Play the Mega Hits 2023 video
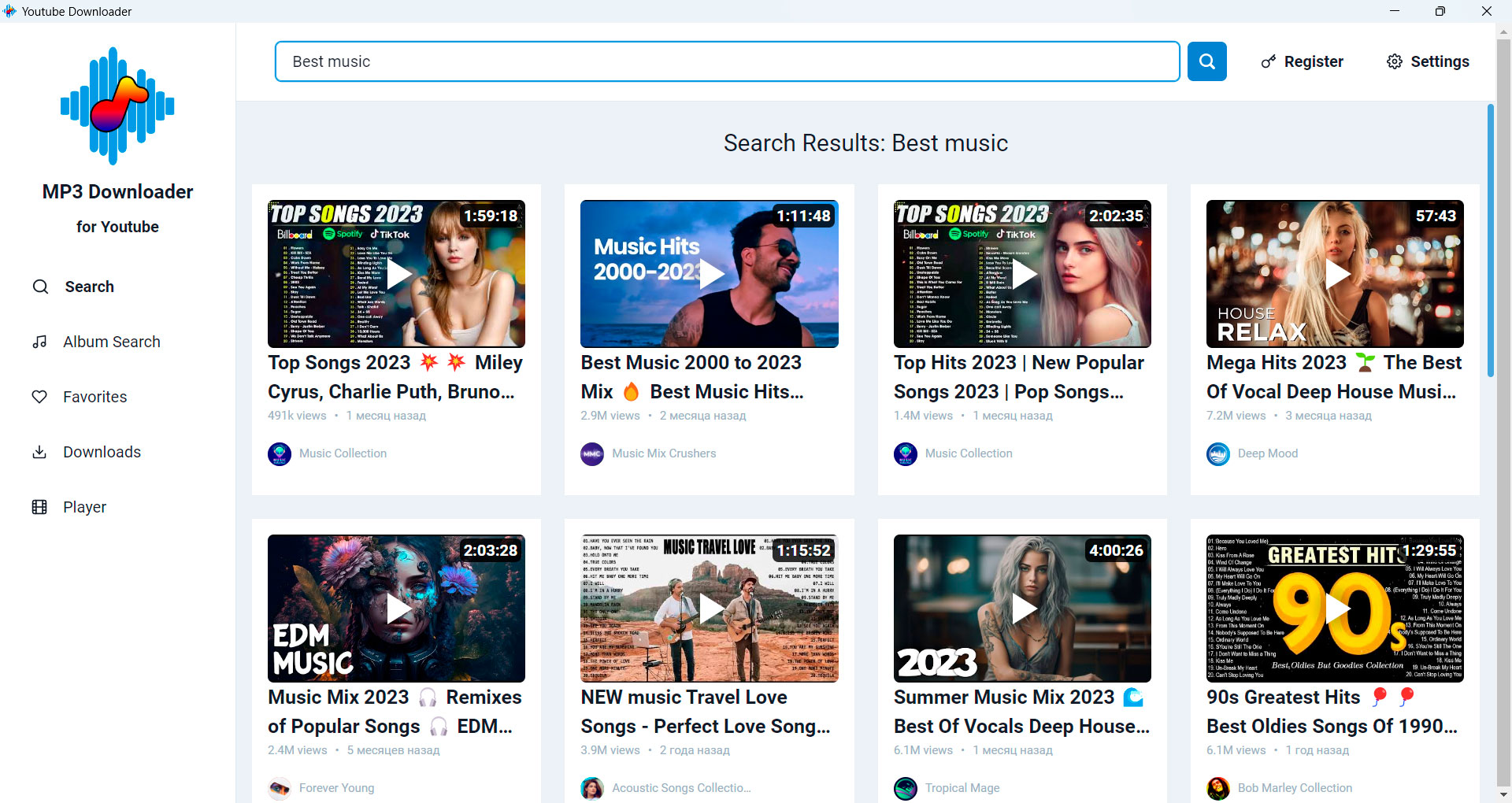1512x803 pixels. (x=1334, y=273)
